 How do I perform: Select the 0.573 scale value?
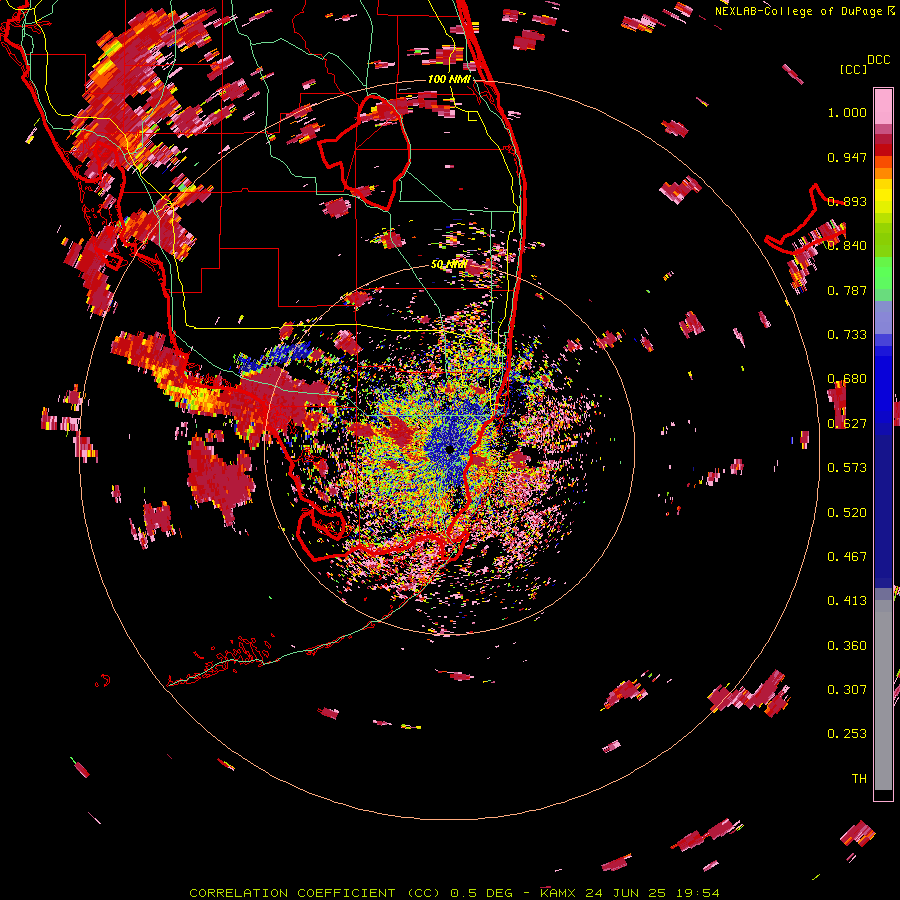(847, 468)
